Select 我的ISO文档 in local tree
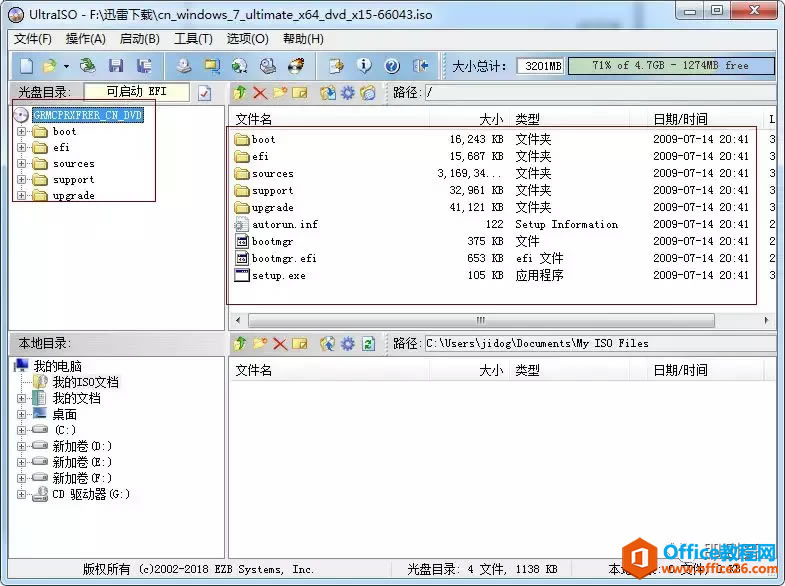The image size is (785, 586). (86, 382)
